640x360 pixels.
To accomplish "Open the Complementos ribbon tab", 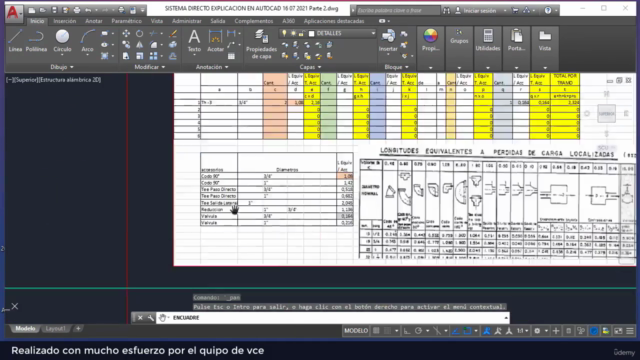I will tap(253, 21).
